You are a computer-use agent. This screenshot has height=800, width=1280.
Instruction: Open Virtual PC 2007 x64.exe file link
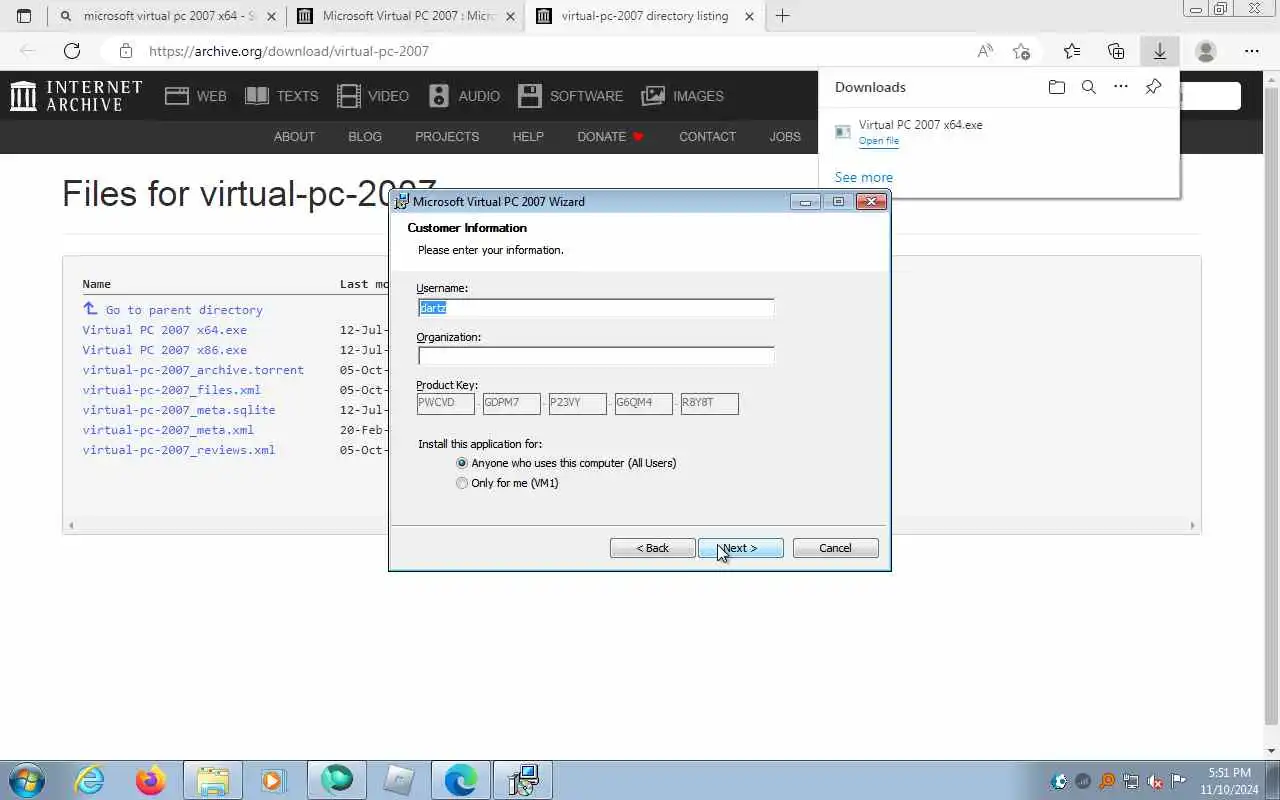pos(164,330)
